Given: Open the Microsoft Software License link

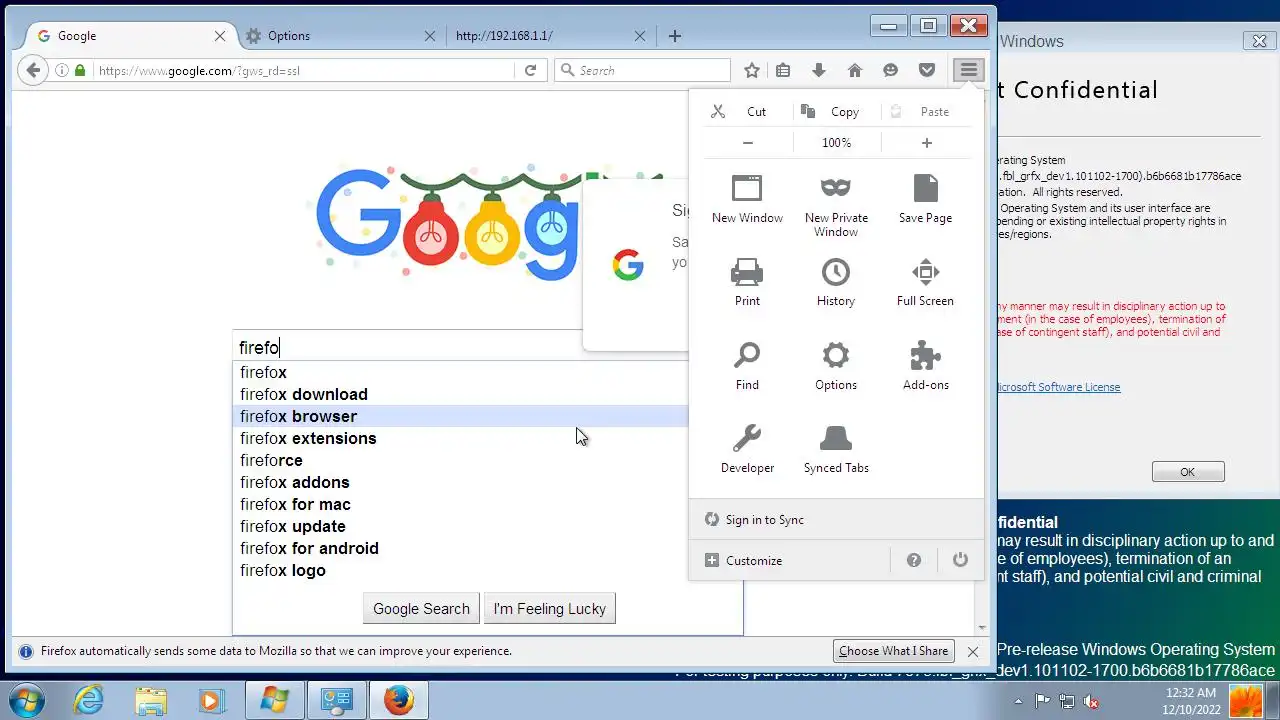Looking at the screenshot, I should click(x=1058, y=387).
